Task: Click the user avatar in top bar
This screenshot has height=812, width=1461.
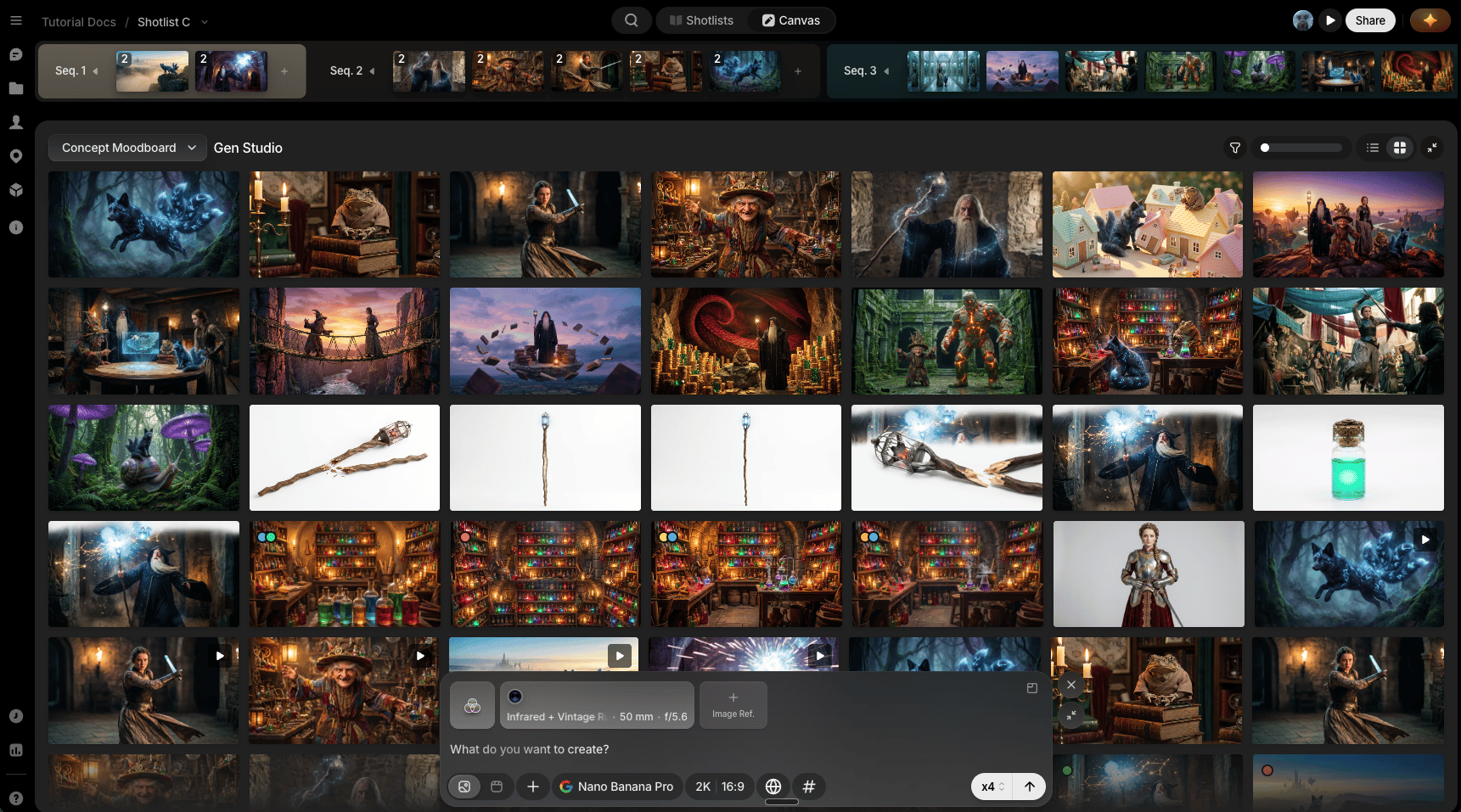Action: (1303, 20)
